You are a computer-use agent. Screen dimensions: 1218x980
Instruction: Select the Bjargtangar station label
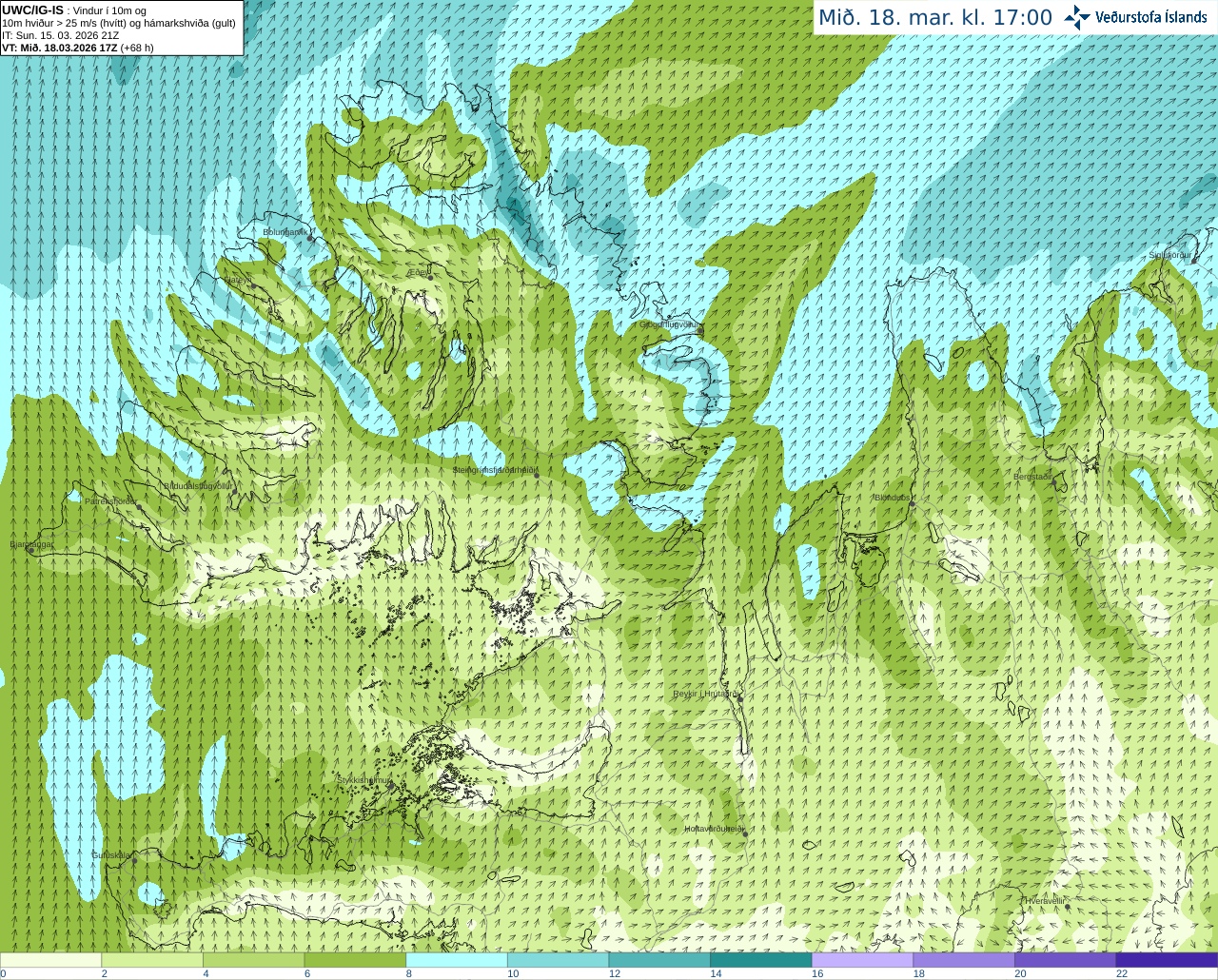coord(31,544)
